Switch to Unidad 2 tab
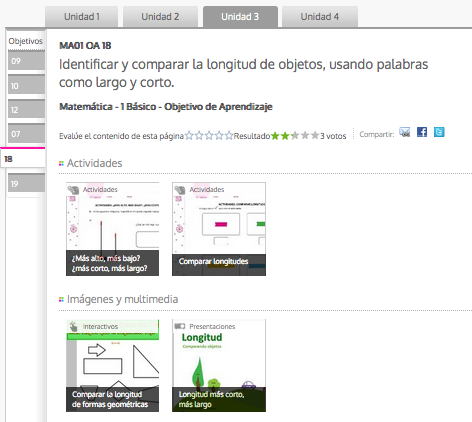This screenshot has width=472, height=422. pos(160,17)
